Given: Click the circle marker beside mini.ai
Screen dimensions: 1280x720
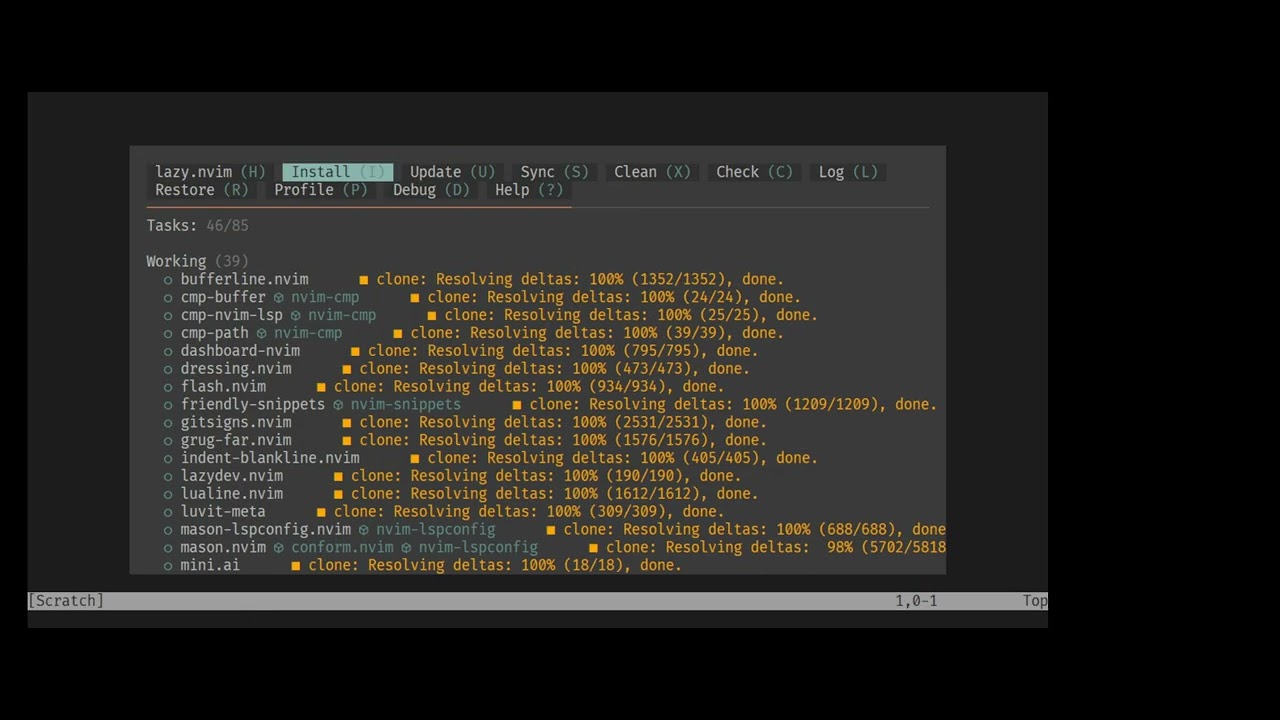Looking at the screenshot, I should click(x=168, y=566).
